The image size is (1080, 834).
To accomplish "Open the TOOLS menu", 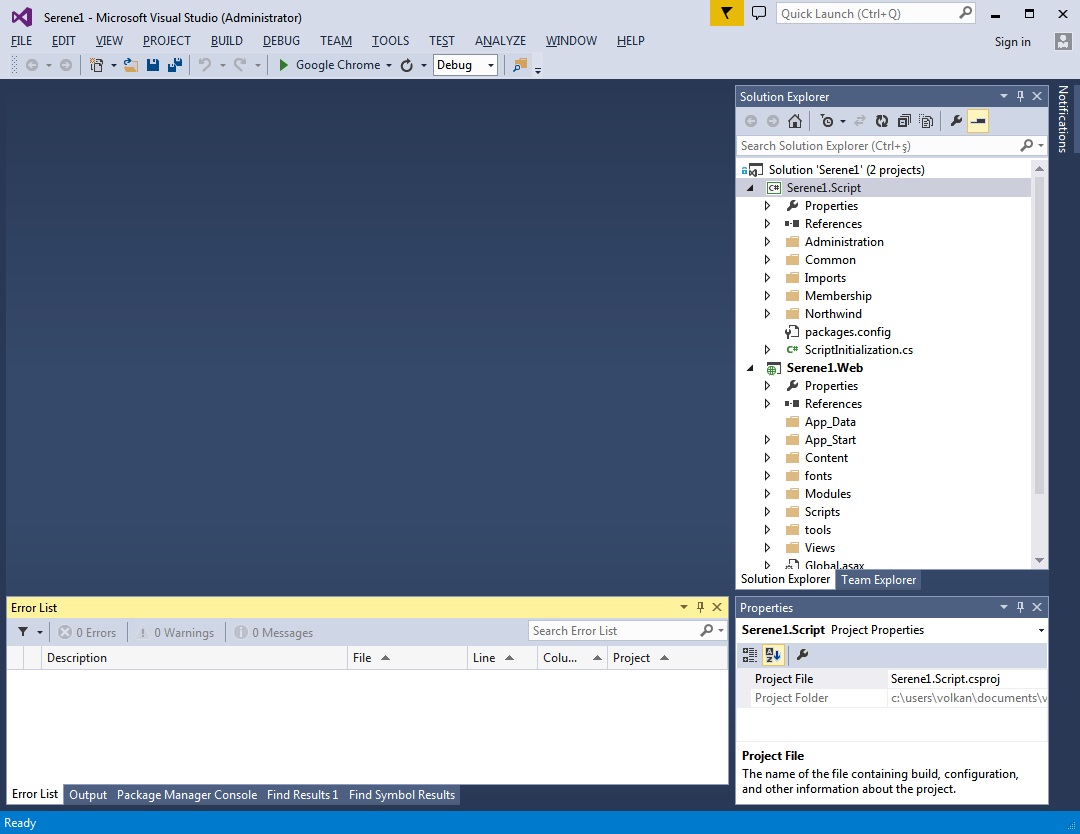I will [x=391, y=41].
